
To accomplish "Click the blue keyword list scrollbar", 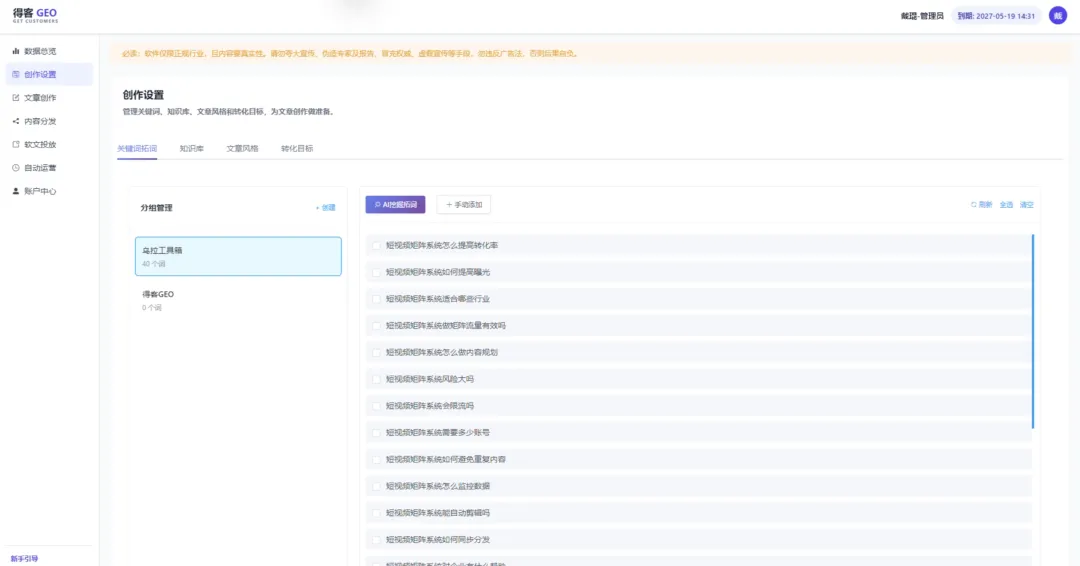I will point(1033,331).
